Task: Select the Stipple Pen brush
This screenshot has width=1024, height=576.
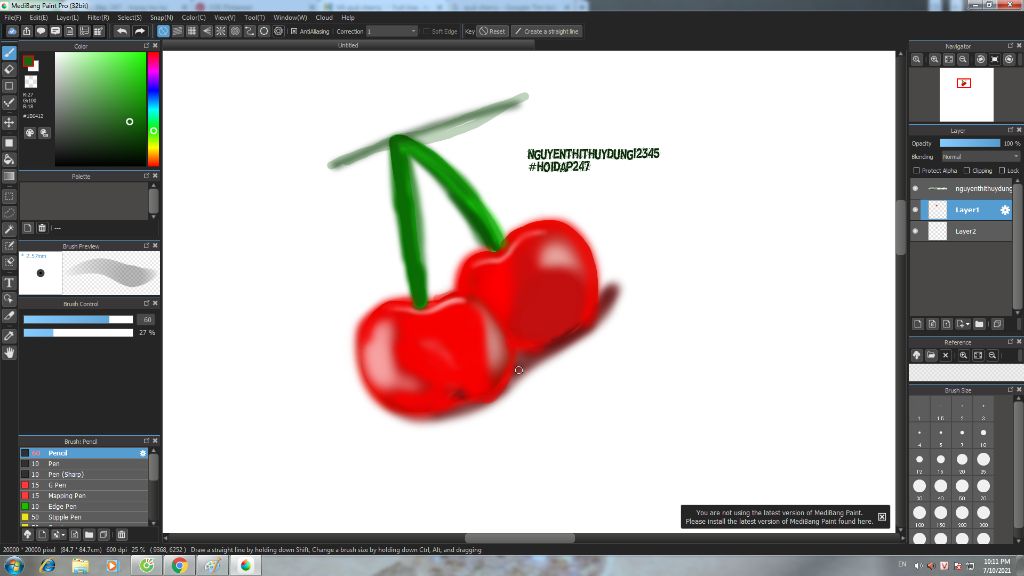Action: pos(84,517)
